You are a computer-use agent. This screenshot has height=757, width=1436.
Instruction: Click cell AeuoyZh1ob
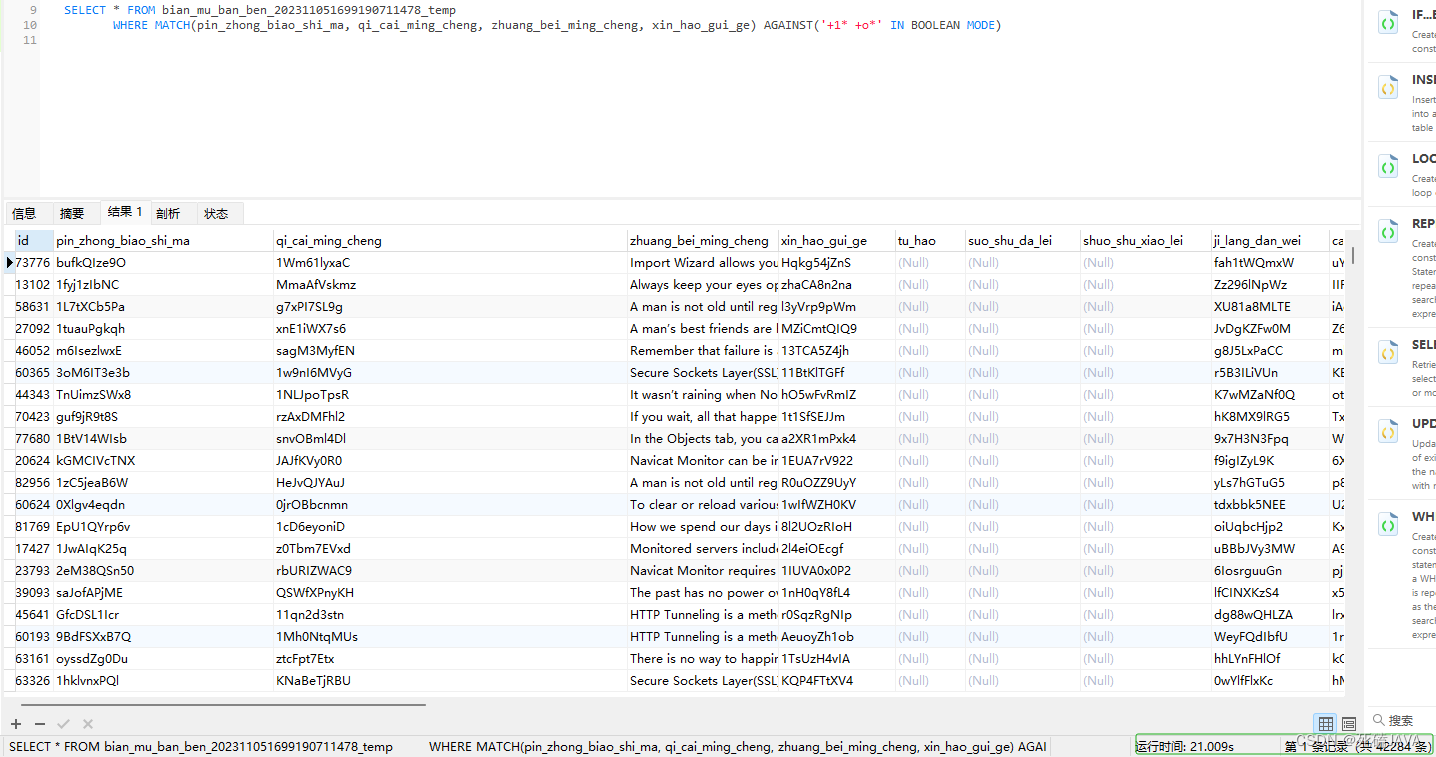836,636
